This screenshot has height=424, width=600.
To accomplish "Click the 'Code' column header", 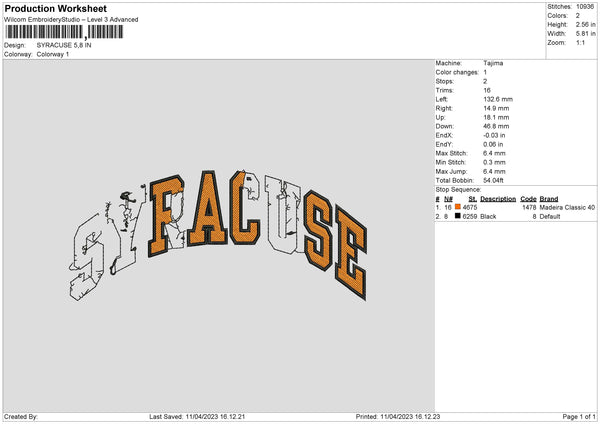I will pyautogui.click(x=528, y=199).
